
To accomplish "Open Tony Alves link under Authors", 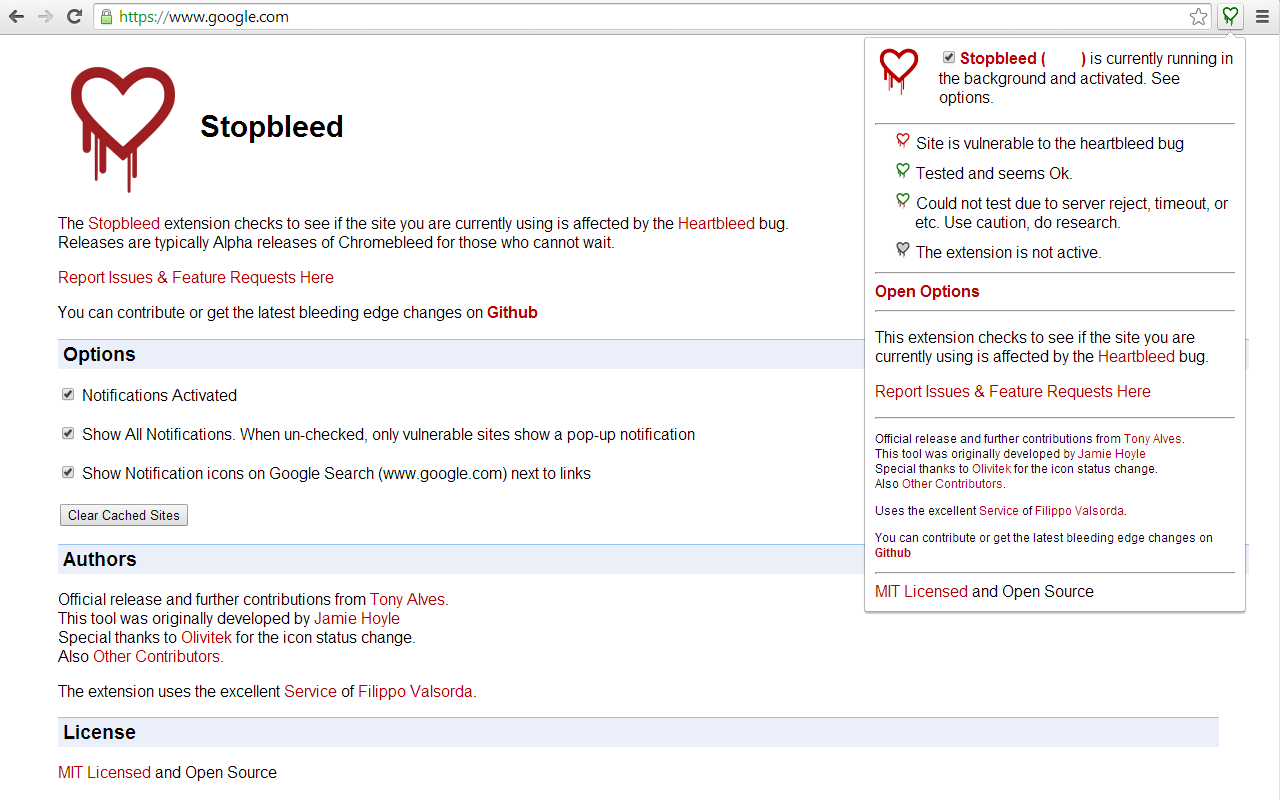I will [409, 600].
